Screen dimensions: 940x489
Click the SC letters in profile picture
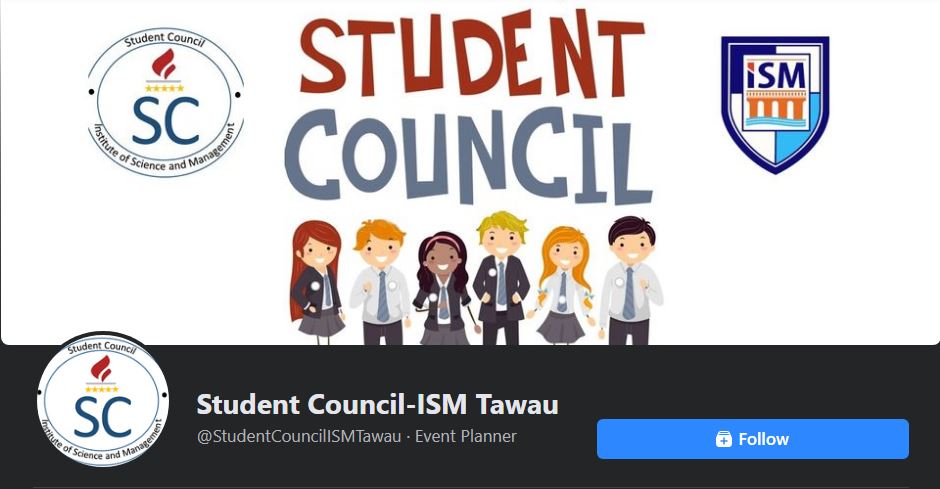(x=103, y=416)
